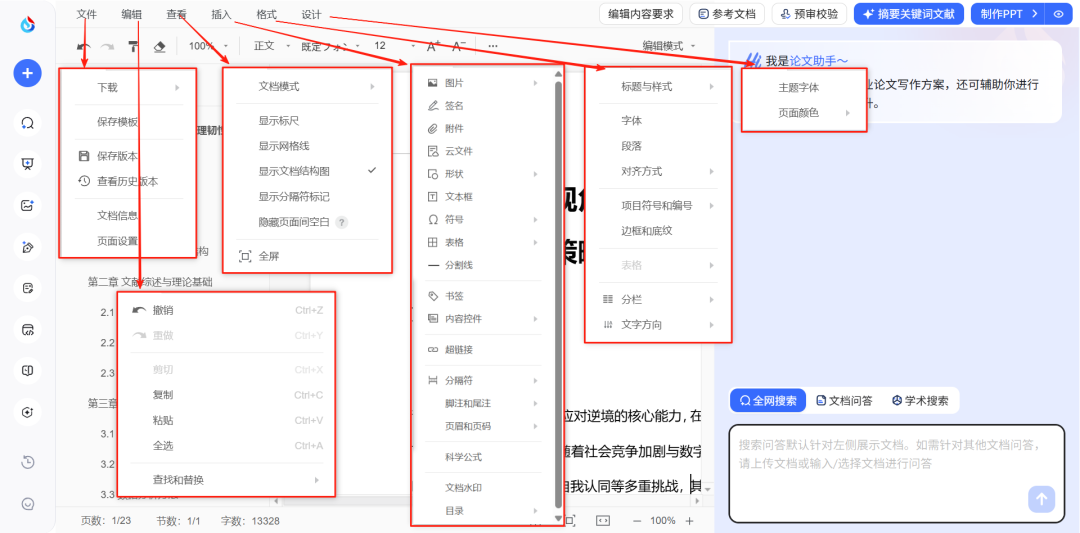Toggle 显示文档结构图 checked option
Screen dimensions: 1080x533
pos(307,171)
